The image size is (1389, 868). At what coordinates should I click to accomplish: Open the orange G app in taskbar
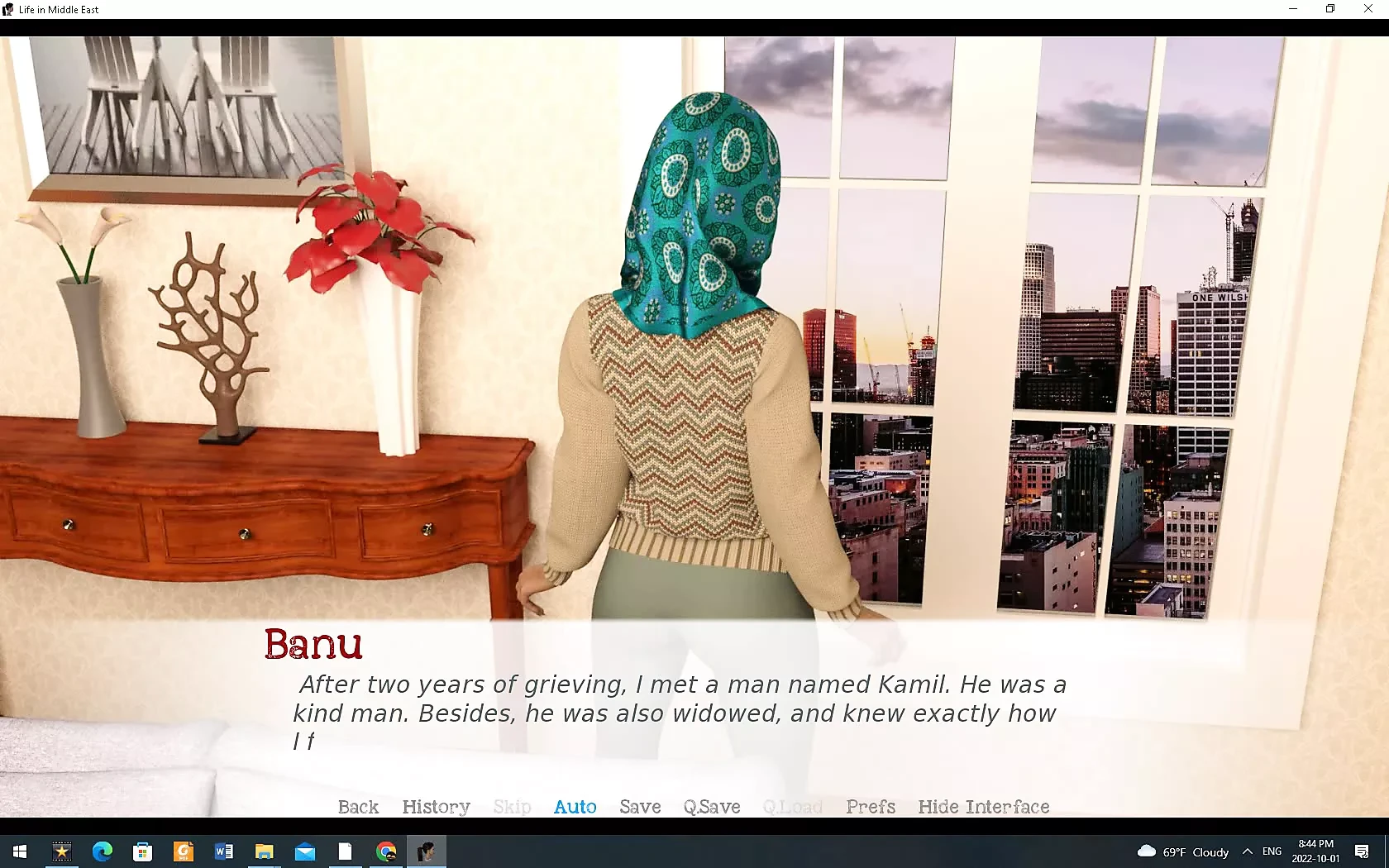point(183,851)
